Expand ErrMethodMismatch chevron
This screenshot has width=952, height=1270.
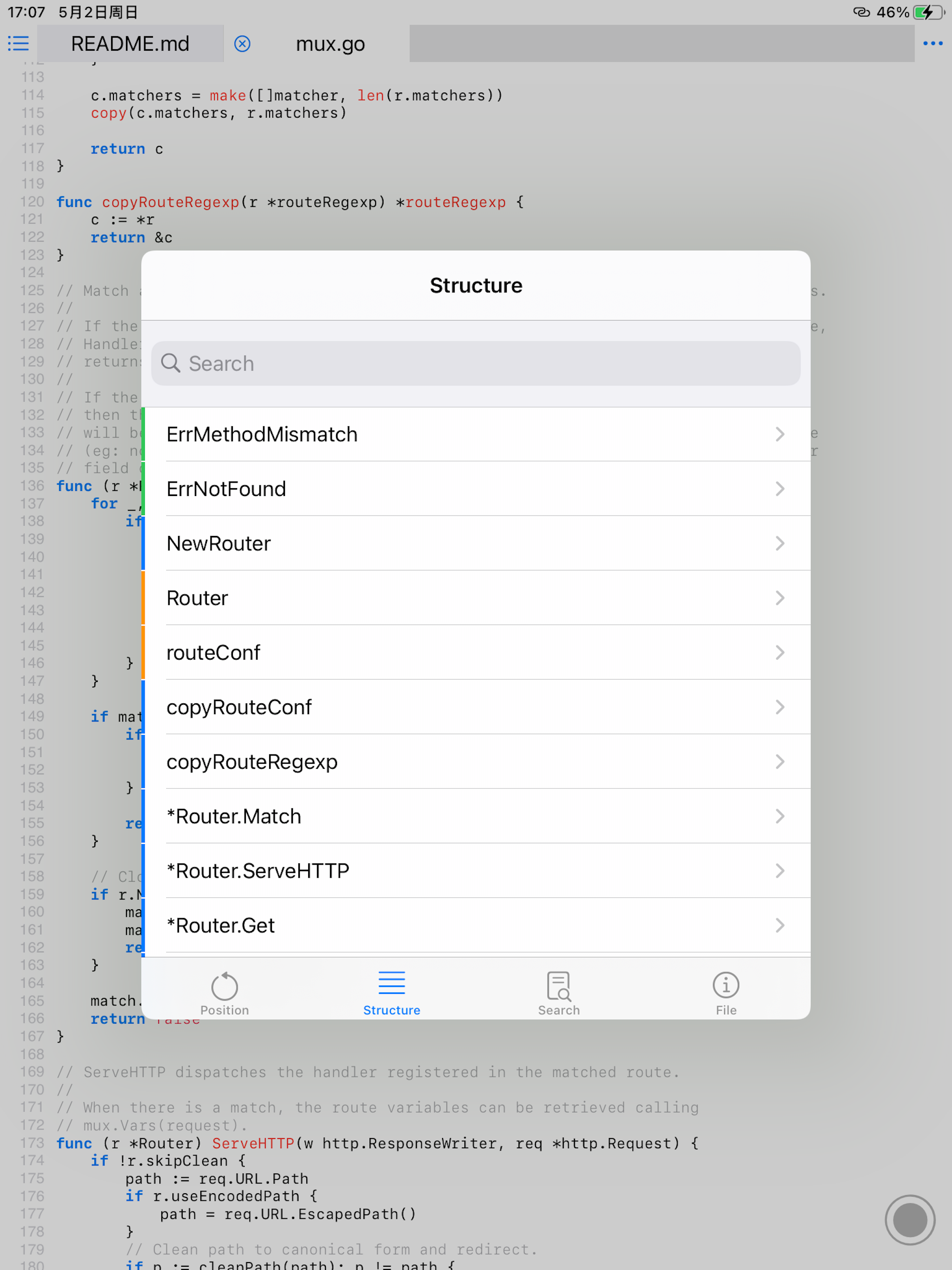779,434
